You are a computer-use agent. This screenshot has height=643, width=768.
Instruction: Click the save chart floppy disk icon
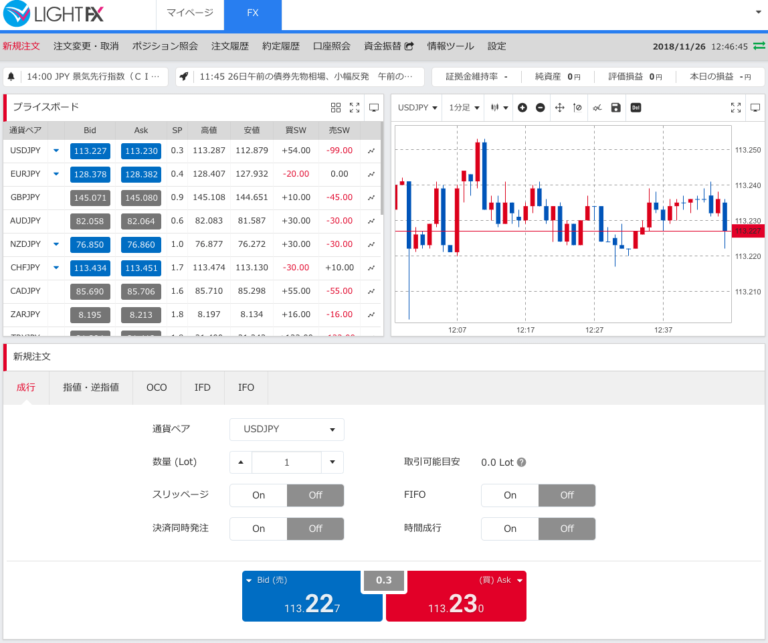[615, 107]
